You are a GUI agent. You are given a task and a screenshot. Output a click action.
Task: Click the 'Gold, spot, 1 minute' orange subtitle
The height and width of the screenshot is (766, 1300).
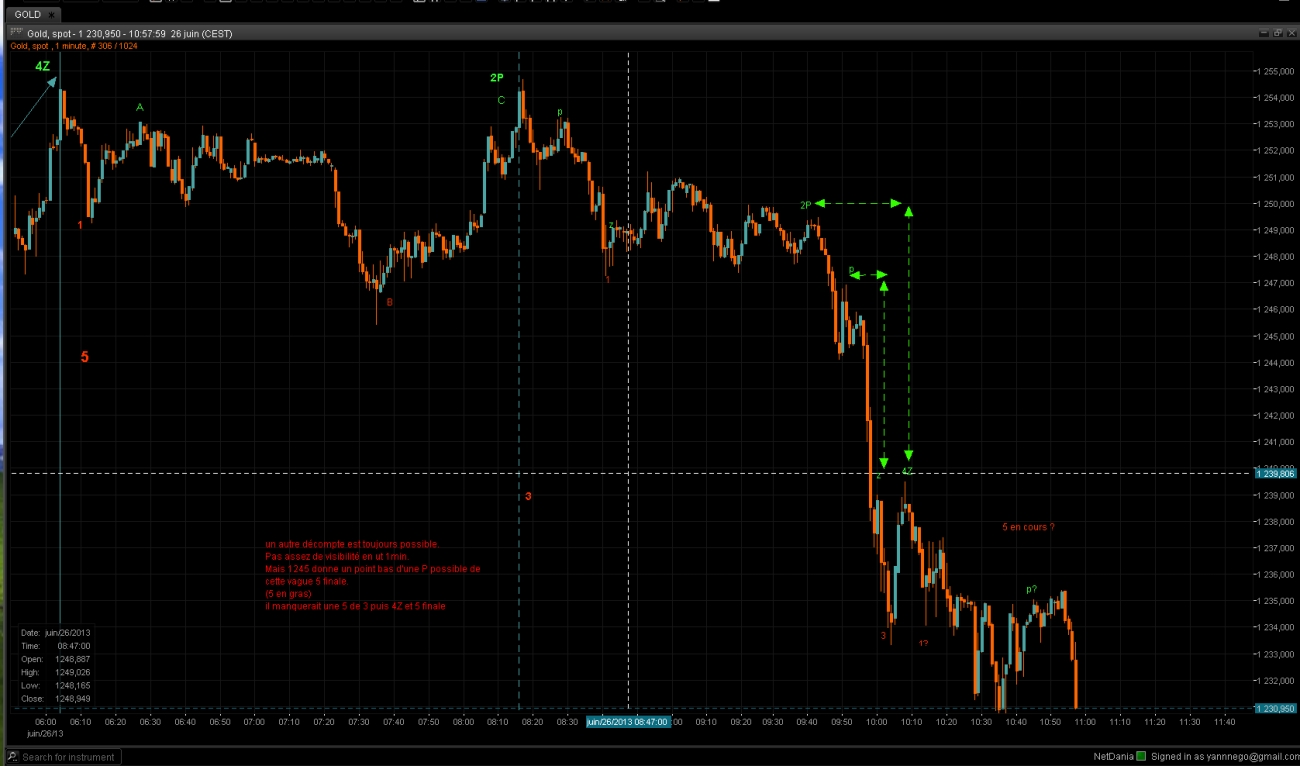76,46
